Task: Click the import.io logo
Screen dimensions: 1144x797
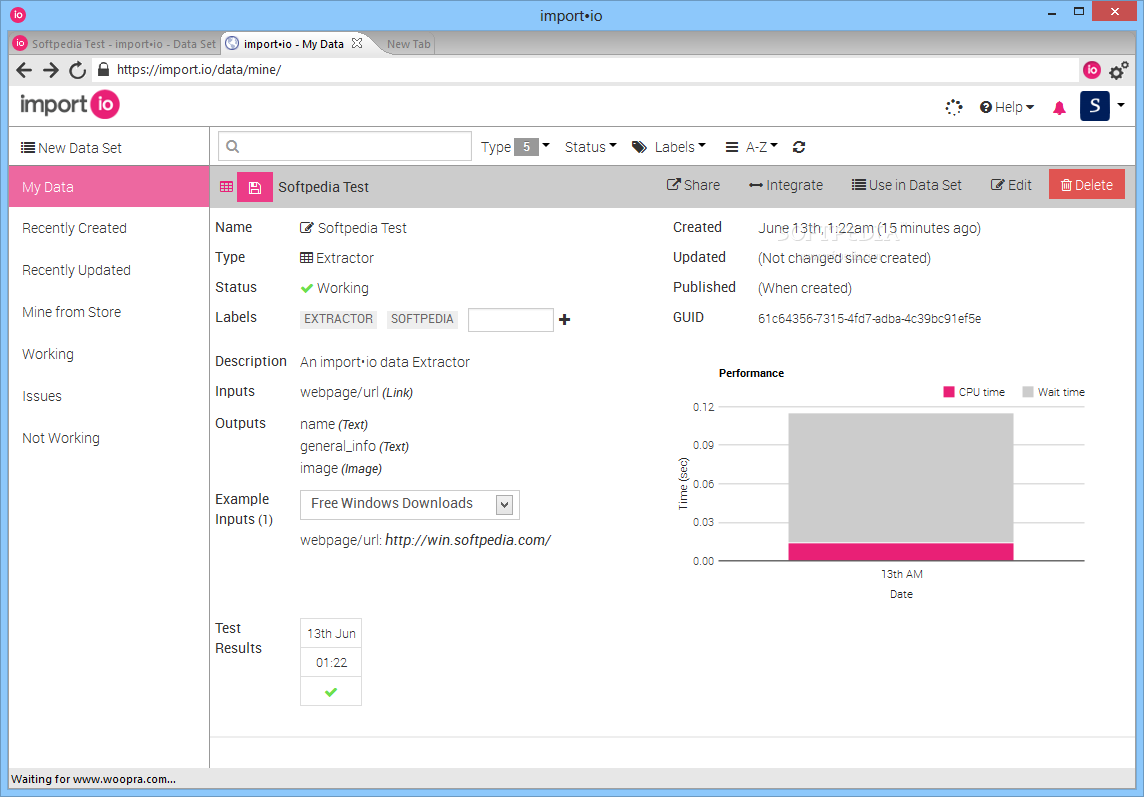Action: pyautogui.click(x=70, y=104)
